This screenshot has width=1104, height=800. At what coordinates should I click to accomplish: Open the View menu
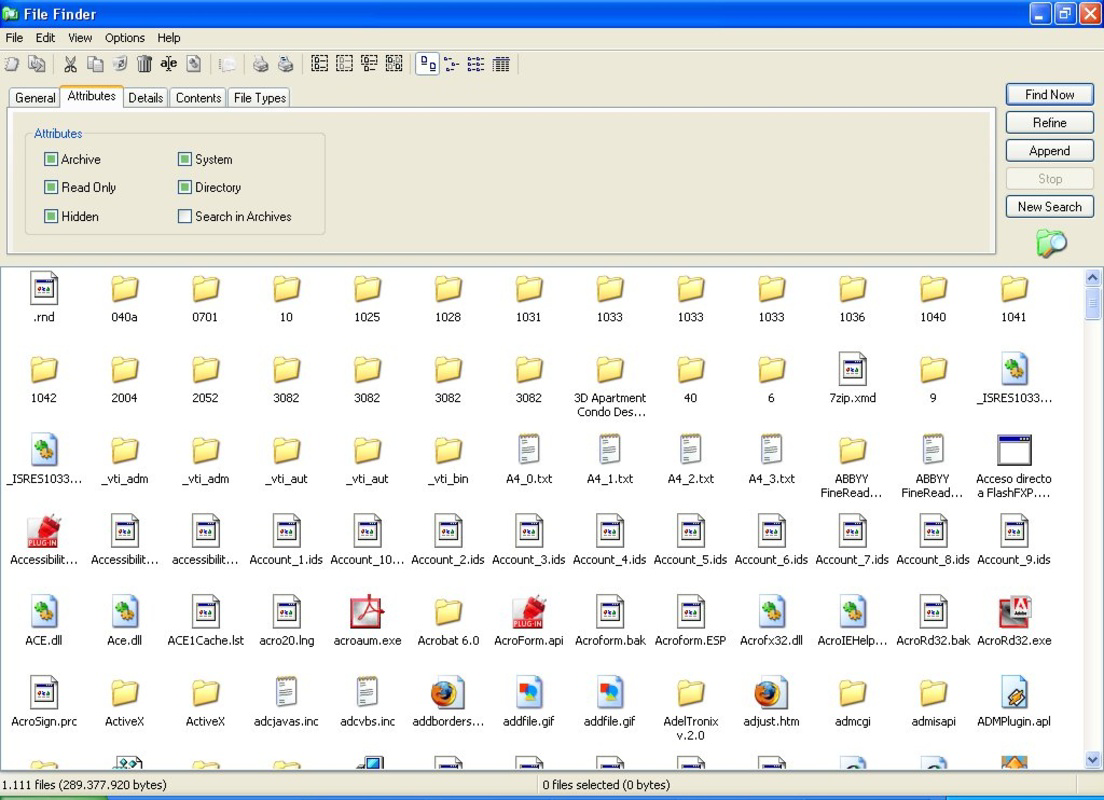80,38
